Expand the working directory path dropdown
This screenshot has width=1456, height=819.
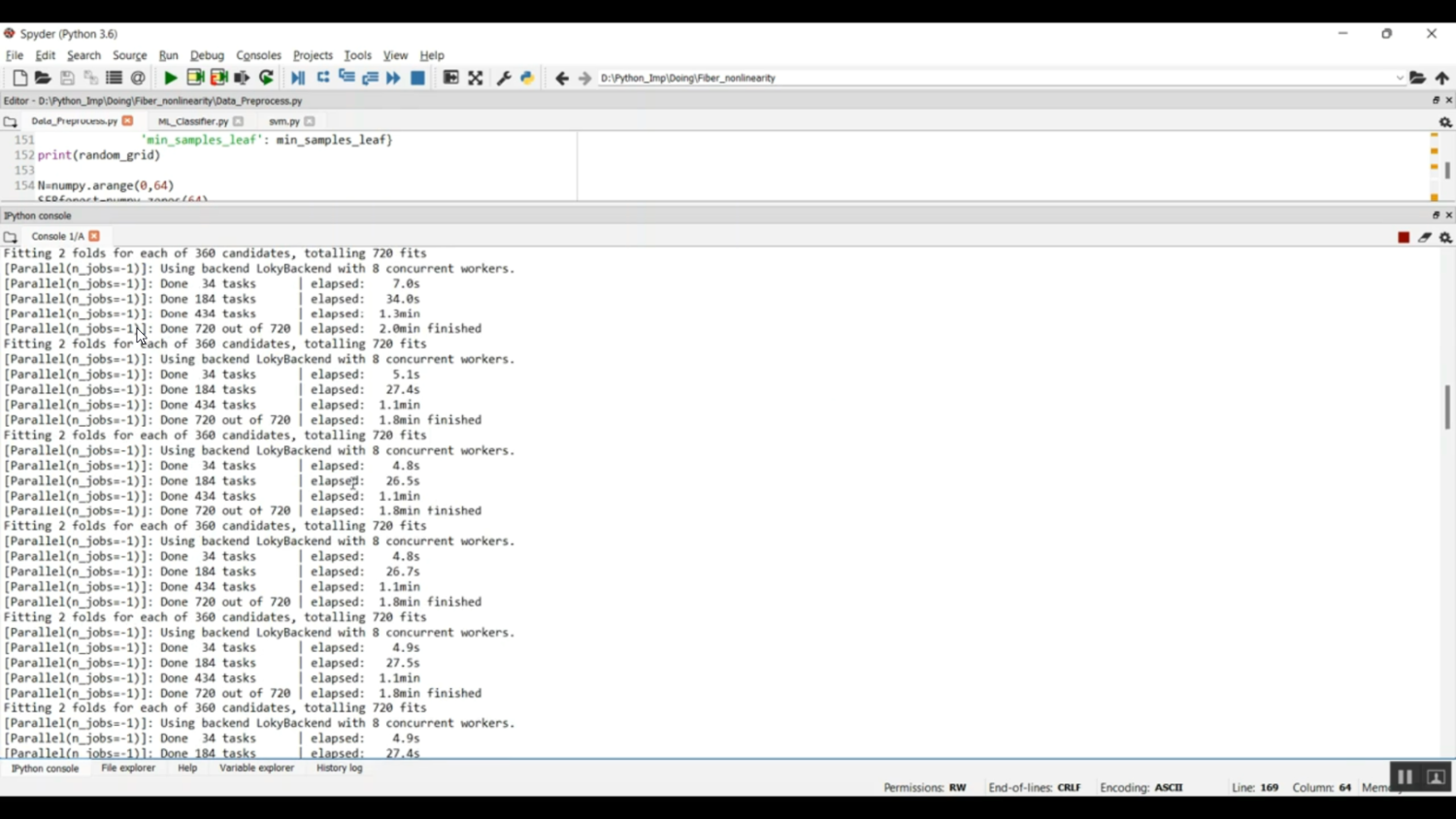(1400, 79)
